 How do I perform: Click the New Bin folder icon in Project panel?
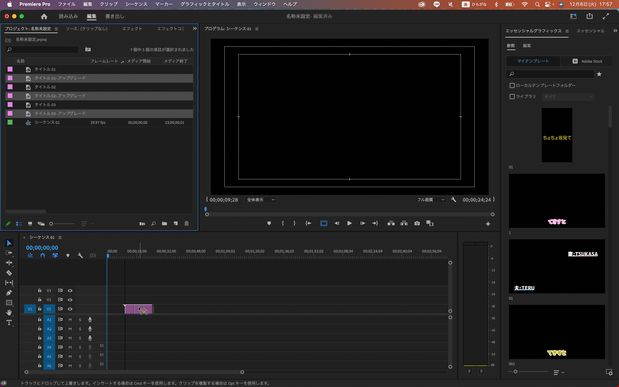click(x=164, y=224)
